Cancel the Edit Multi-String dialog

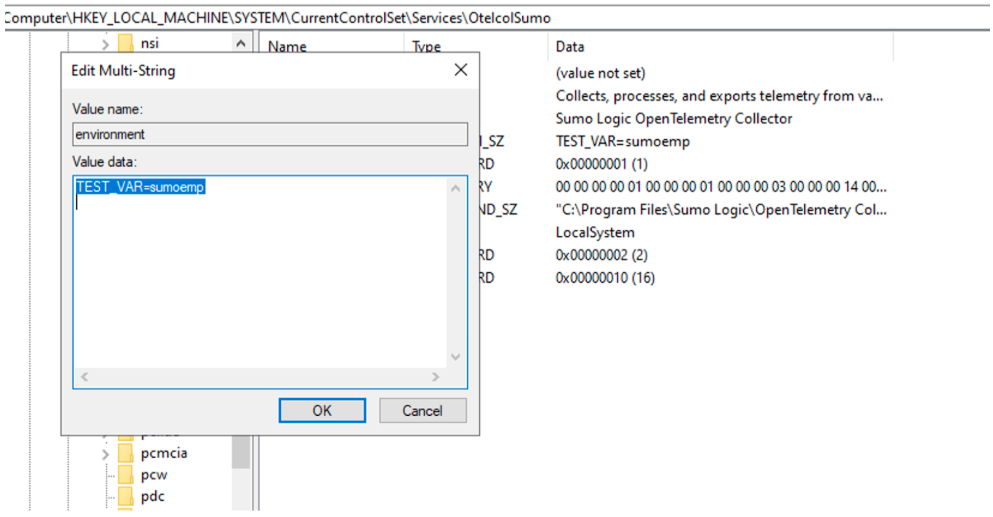click(x=422, y=410)
